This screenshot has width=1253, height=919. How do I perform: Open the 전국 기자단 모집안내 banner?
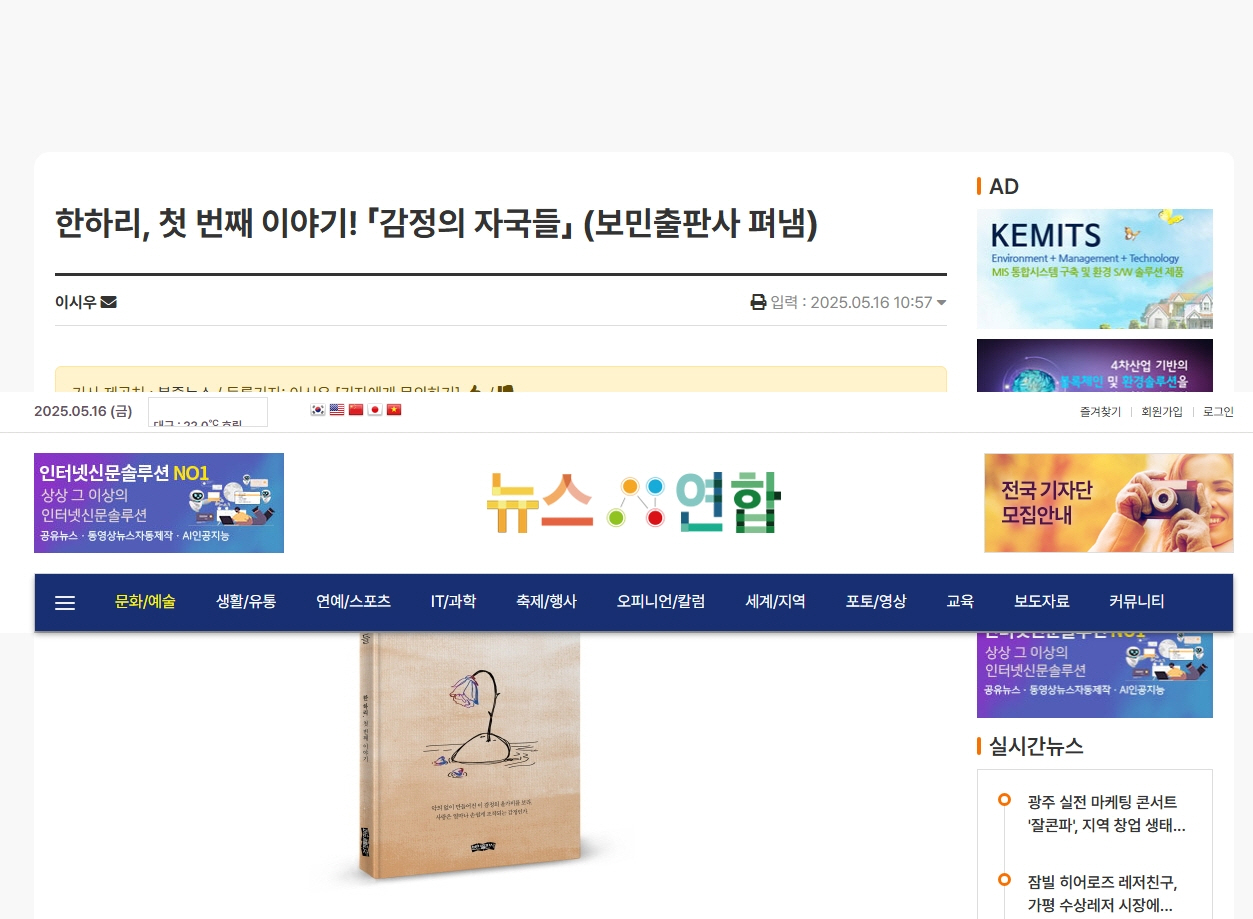1109,503
